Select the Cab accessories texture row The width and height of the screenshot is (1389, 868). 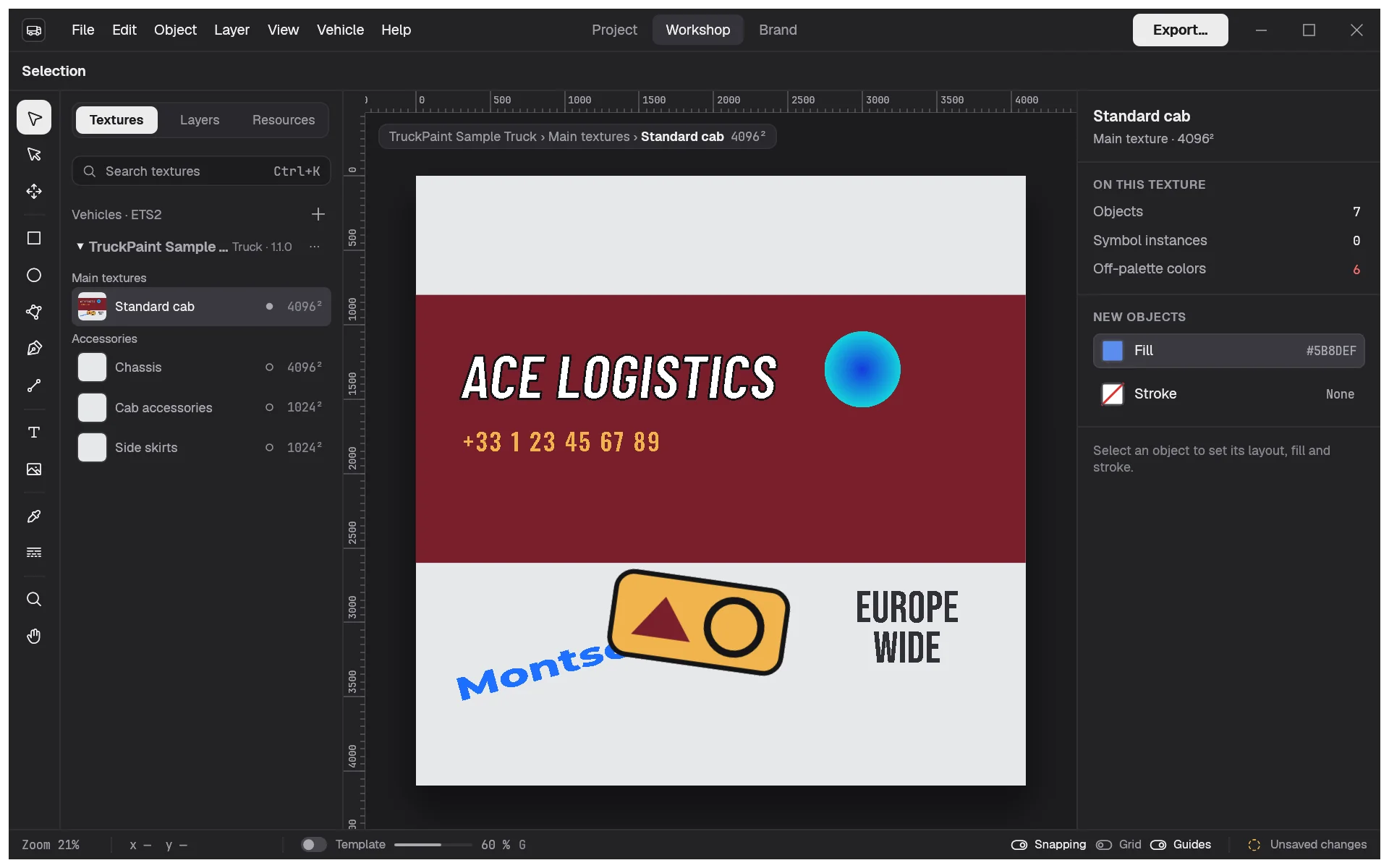pos(201,408)
